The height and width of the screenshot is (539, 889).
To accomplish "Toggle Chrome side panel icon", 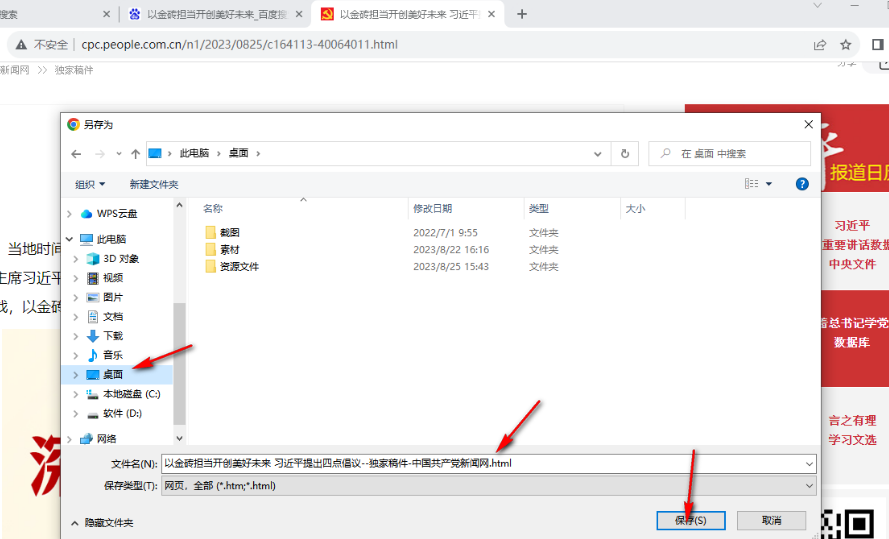I will click(x=877, y=45).
